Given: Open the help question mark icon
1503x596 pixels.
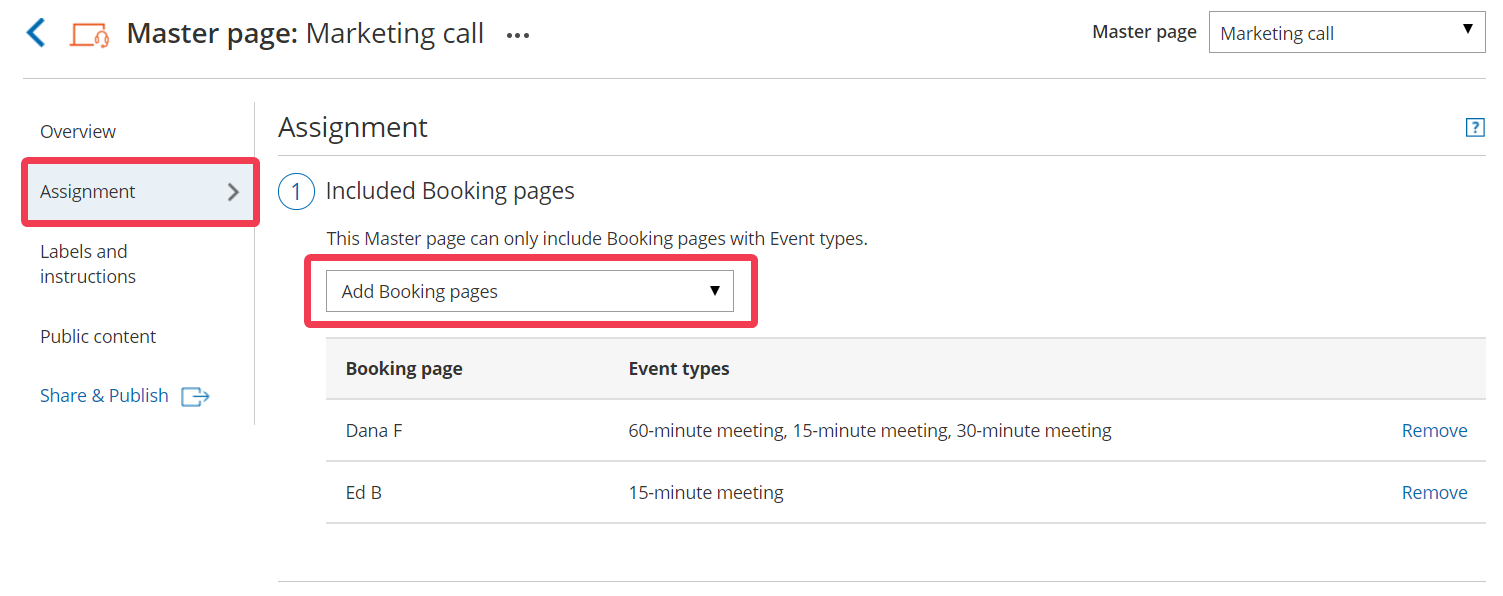Looking at the screenshot, I should pos(1474,127).
